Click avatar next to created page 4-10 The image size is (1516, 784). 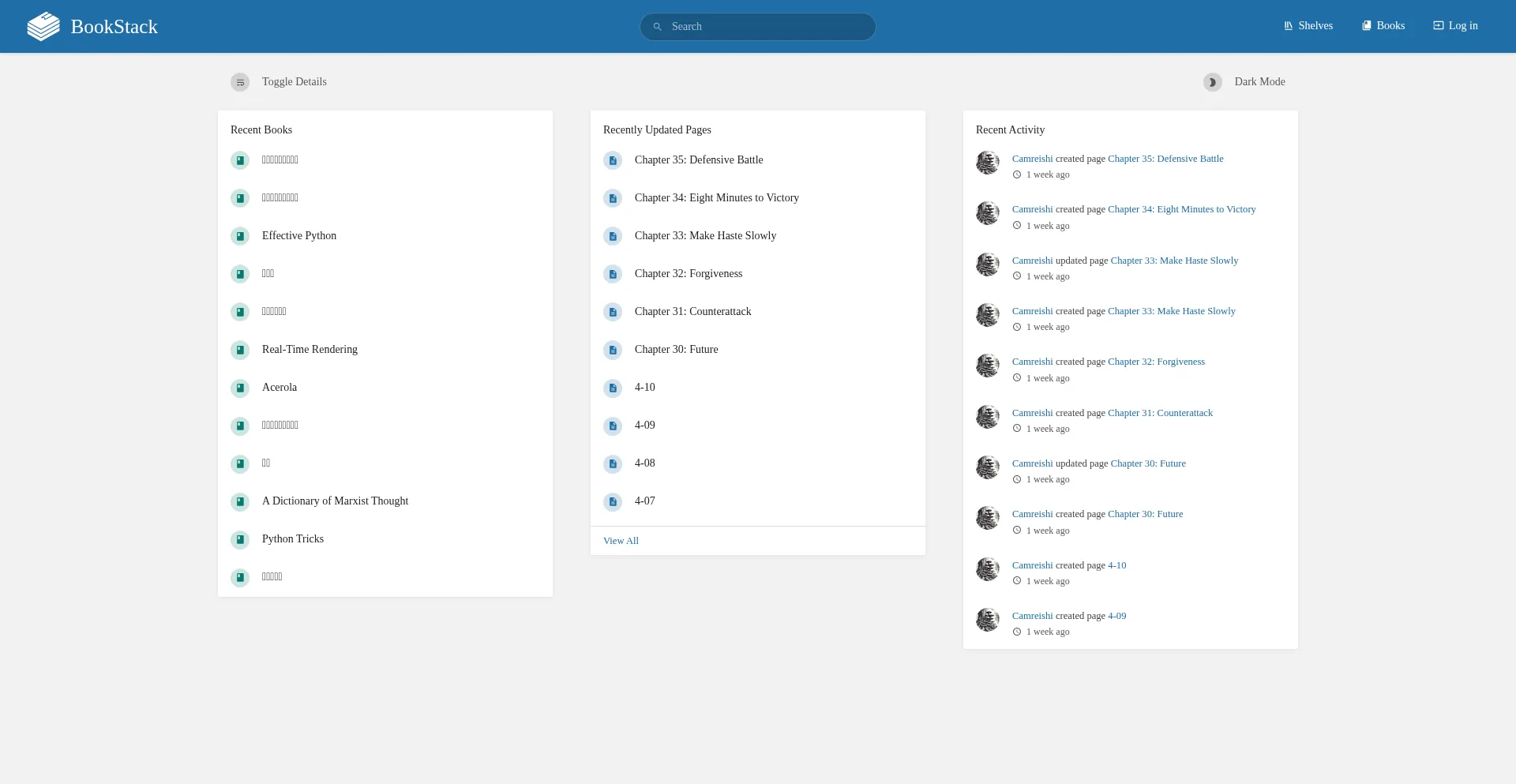[988, 569]
